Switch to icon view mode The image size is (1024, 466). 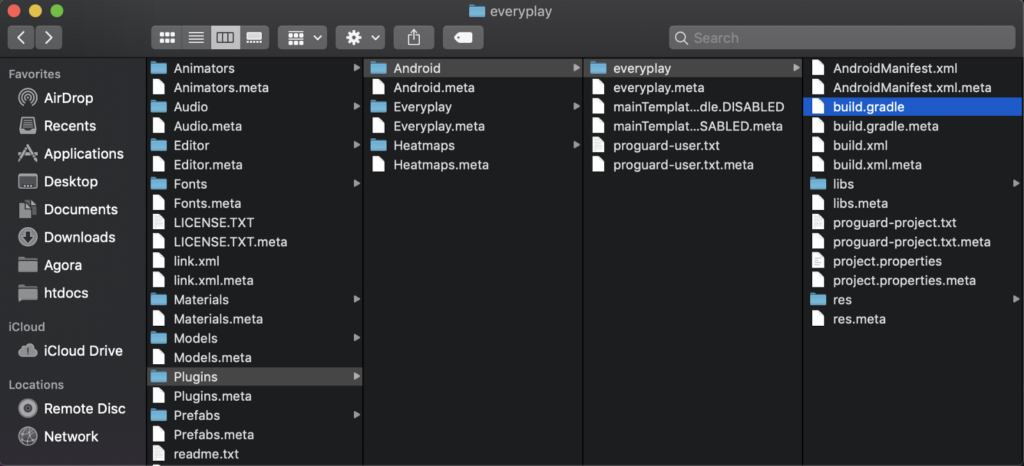pos(167,38)
